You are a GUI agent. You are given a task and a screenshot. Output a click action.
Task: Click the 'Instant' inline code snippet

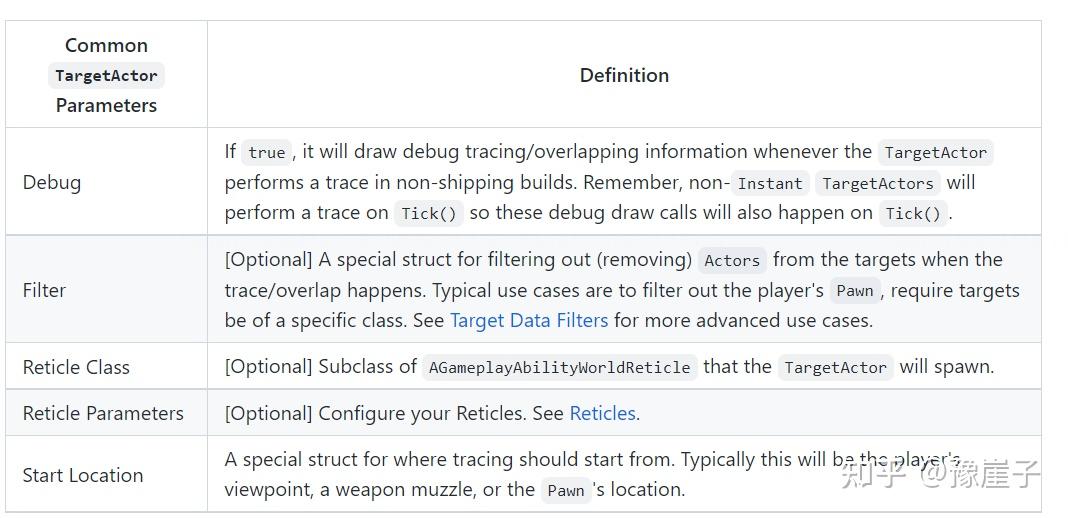[770, 184]
